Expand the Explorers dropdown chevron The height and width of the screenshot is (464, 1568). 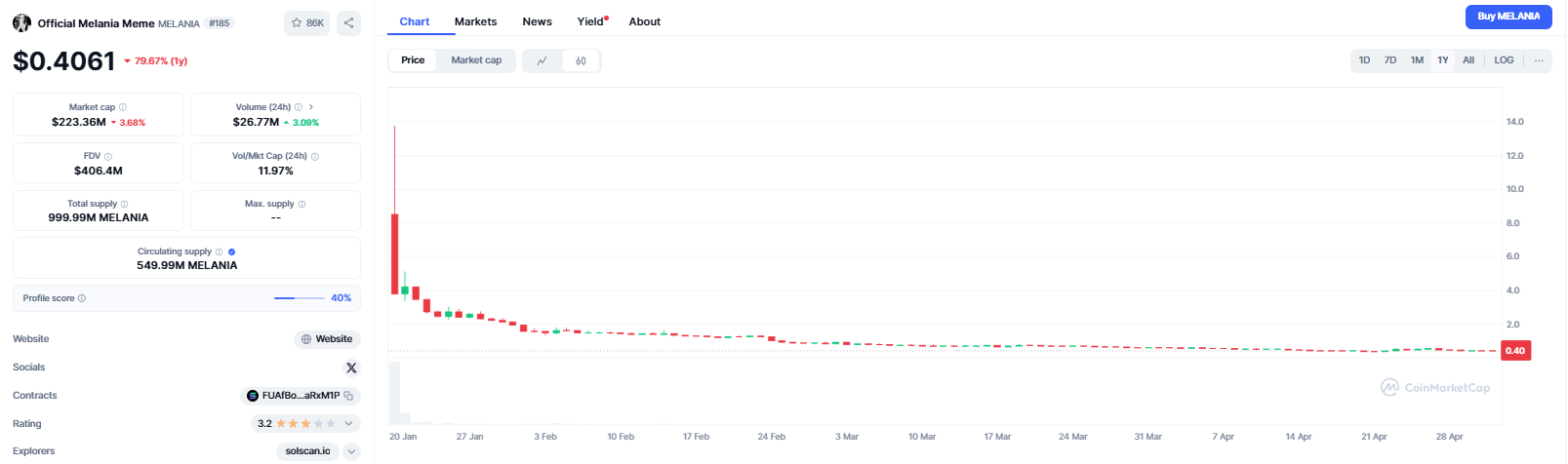(x=352, y=451)
